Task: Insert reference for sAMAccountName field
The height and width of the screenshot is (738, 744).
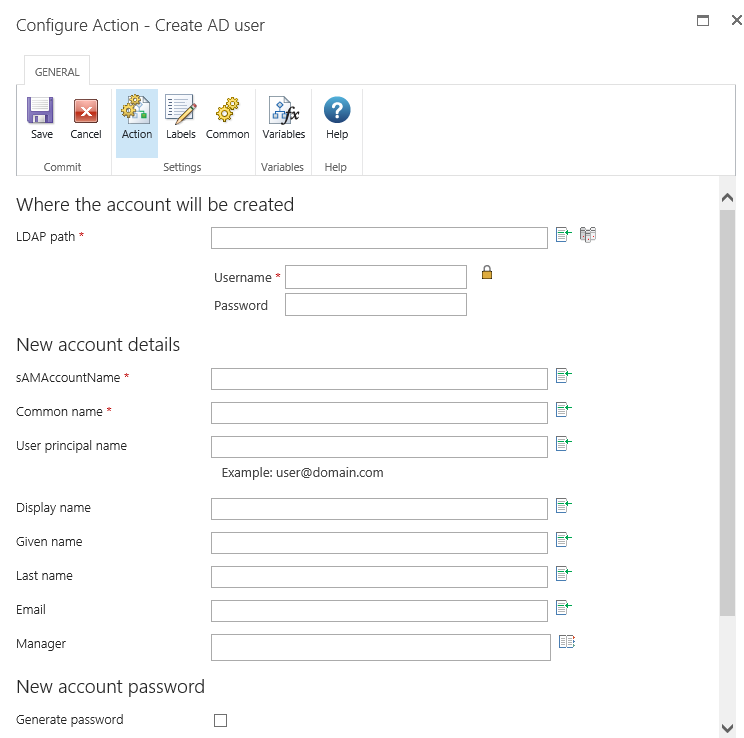Action: 563,376
